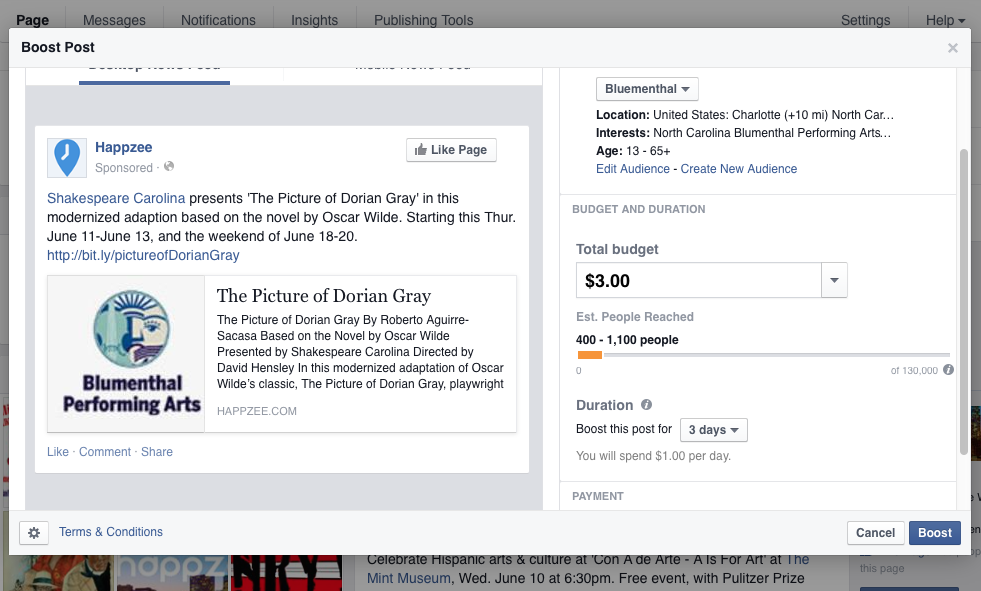Click the info icon beside 130,000 reach
The width and height of the screenshot is (981, 591).
coord(948,370)
